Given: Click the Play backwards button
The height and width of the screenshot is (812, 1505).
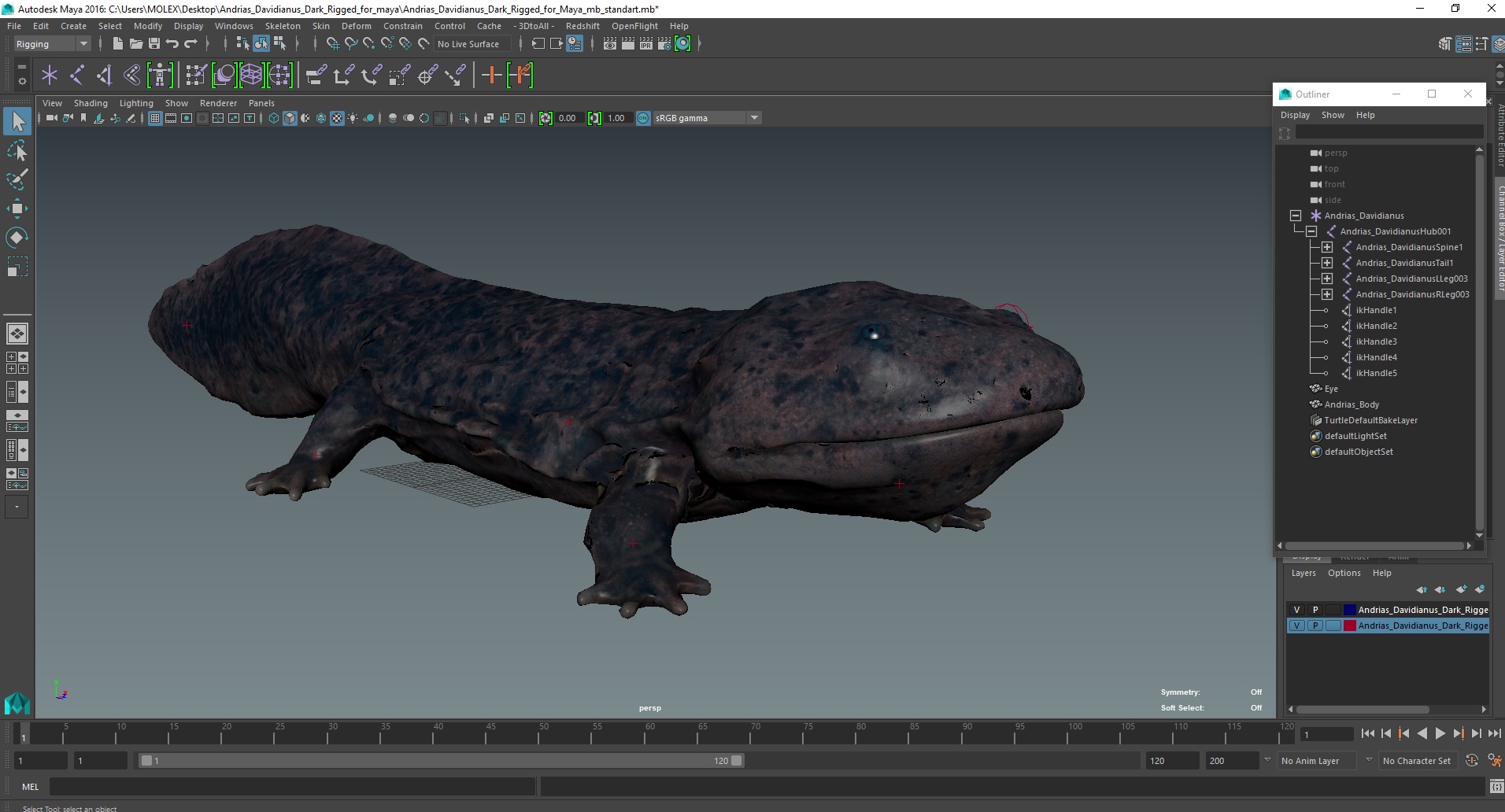Looking at the screenshot, I should 1422,733.
